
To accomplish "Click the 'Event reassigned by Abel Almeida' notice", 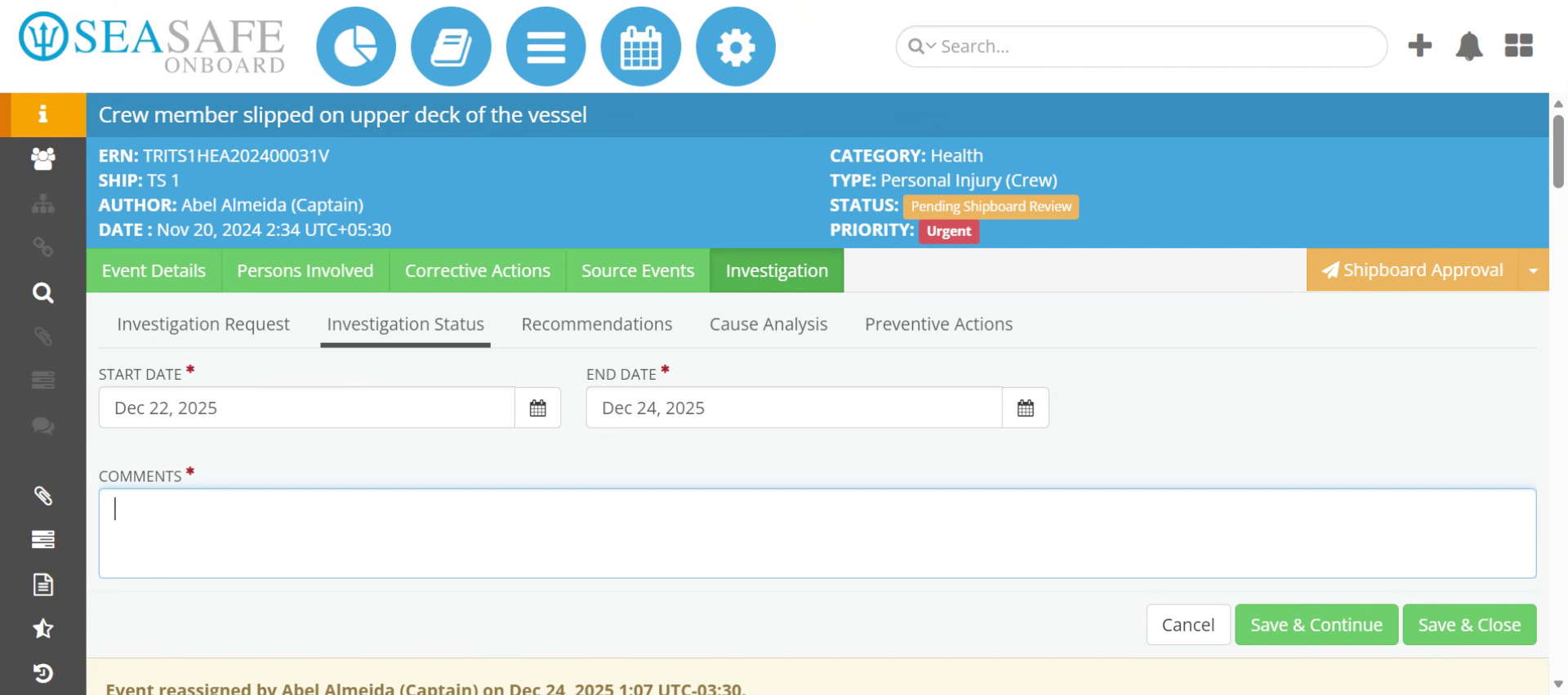I will click(425, 688).
